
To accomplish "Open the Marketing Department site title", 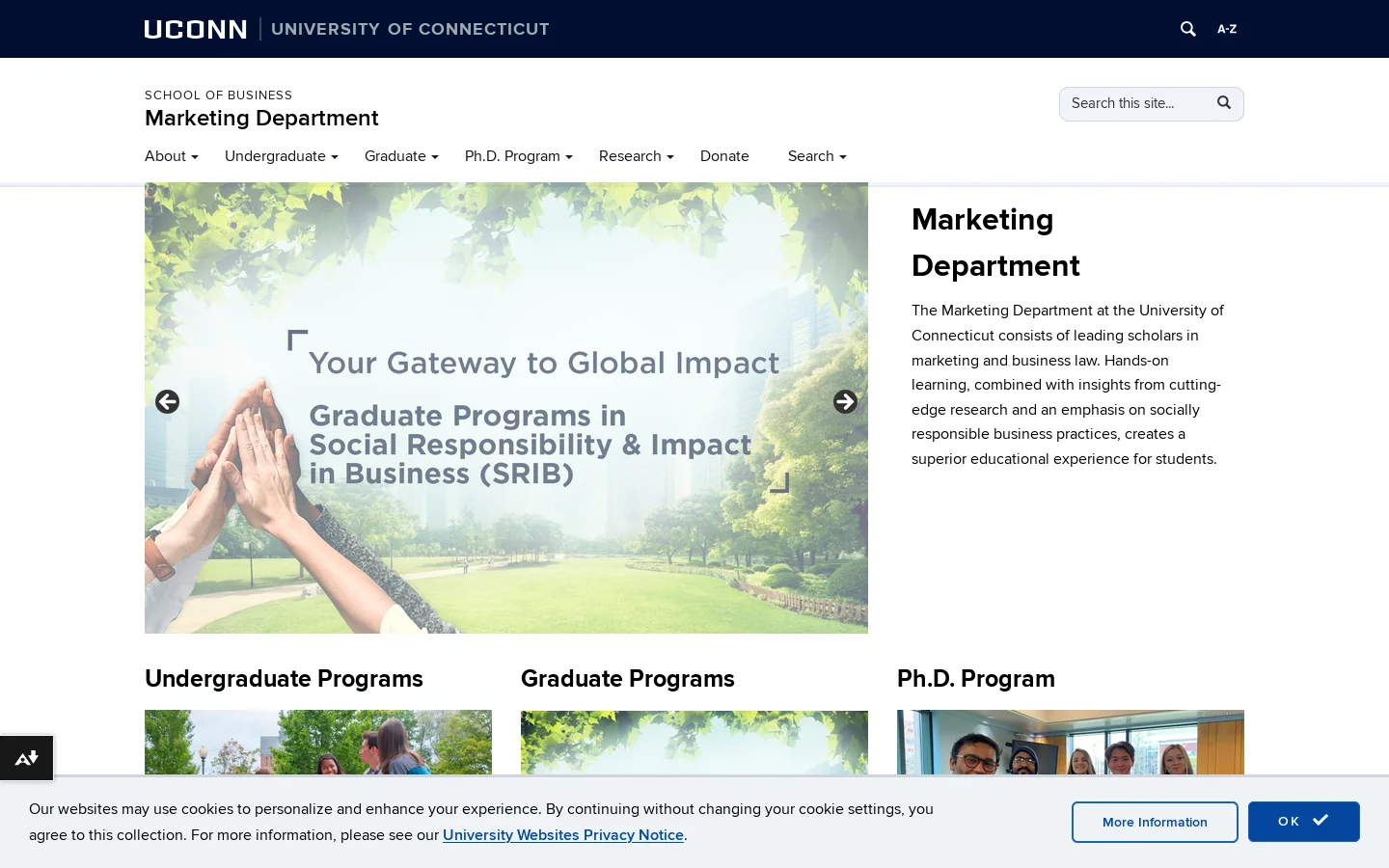I will [261, 119].
